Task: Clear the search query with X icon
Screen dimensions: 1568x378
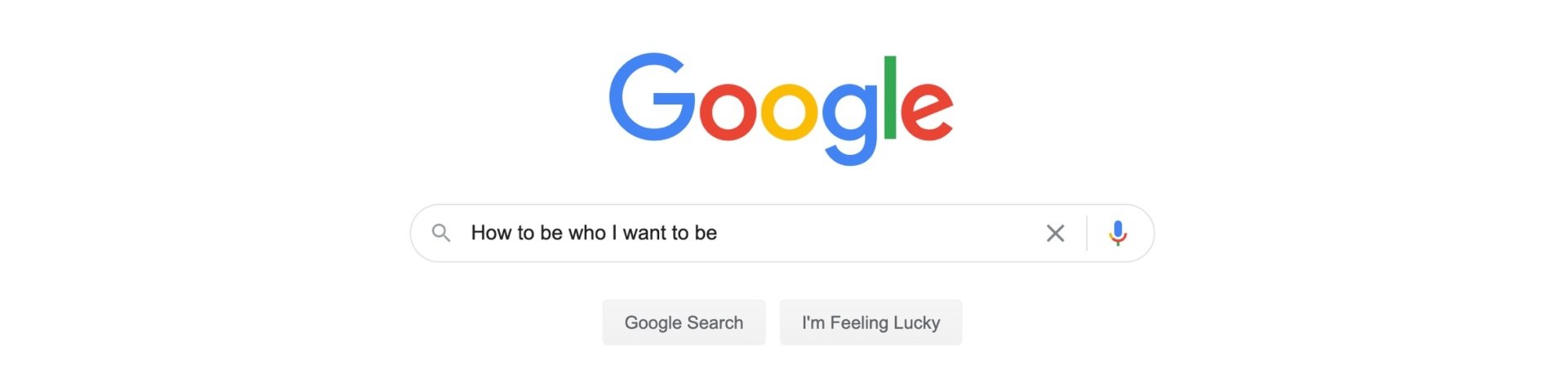Action: click(1055, 233)
